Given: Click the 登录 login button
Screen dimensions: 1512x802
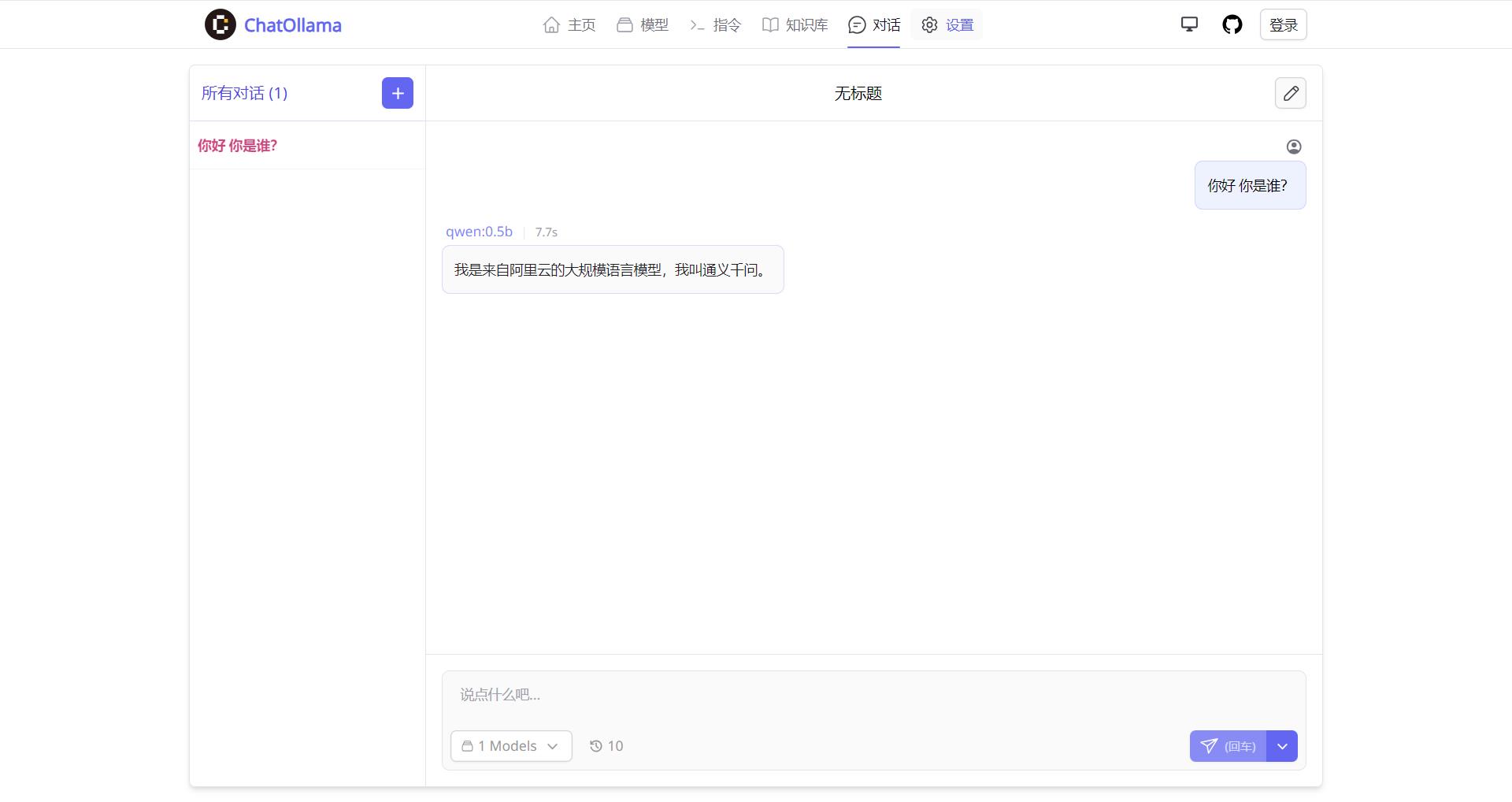Looking at the screenshot, I should click(1284, 24).
